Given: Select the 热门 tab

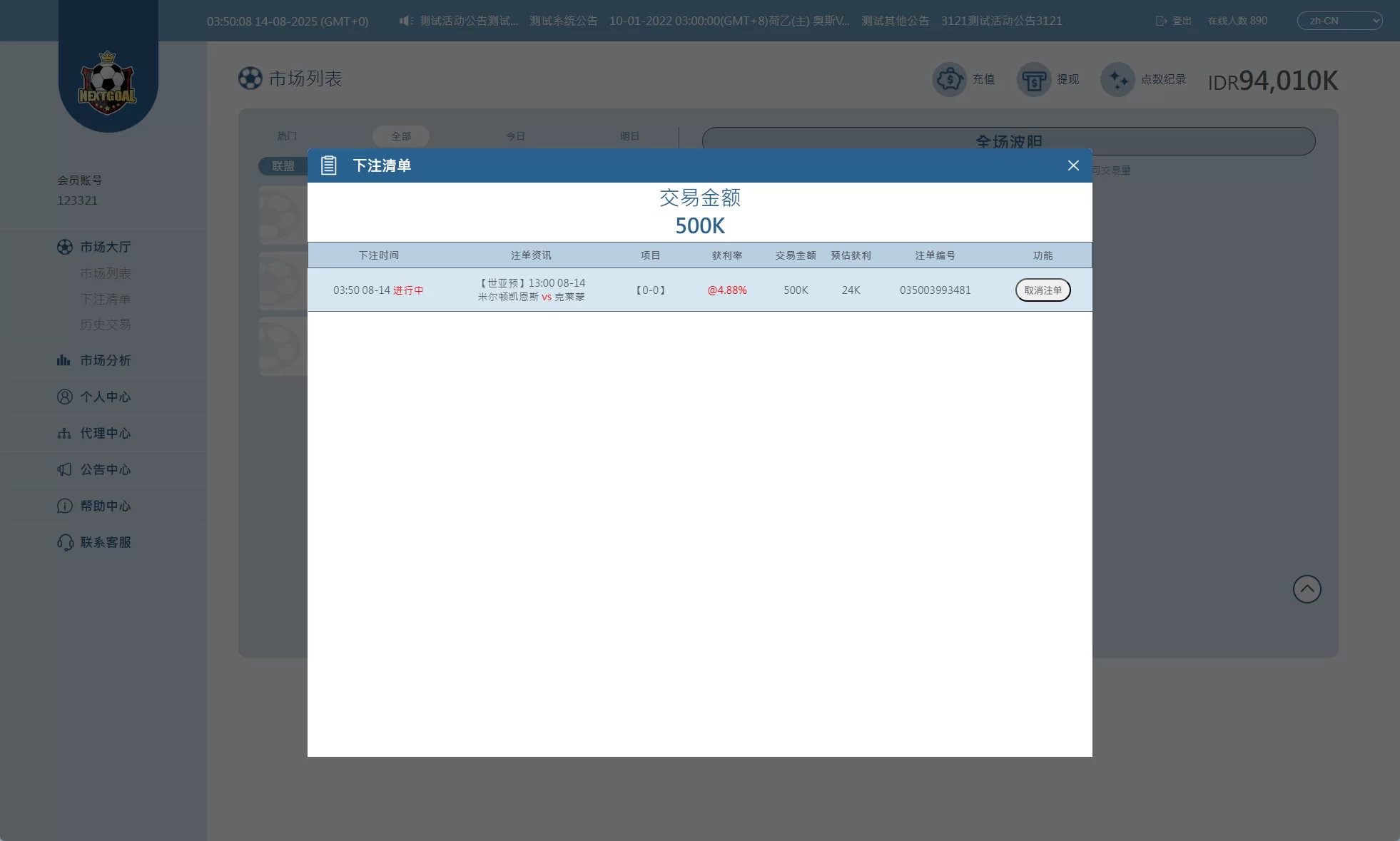Looking at the screenshot, I should tap(286, 136).
